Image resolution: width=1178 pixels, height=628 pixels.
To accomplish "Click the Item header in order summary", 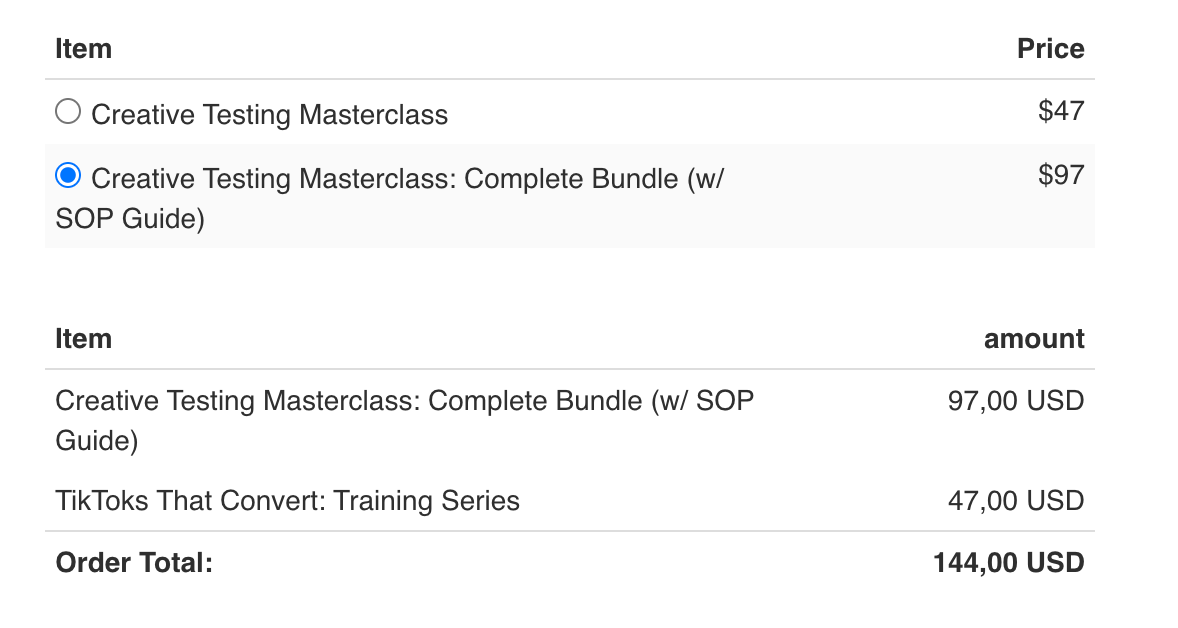I will [x=83, y=339].
